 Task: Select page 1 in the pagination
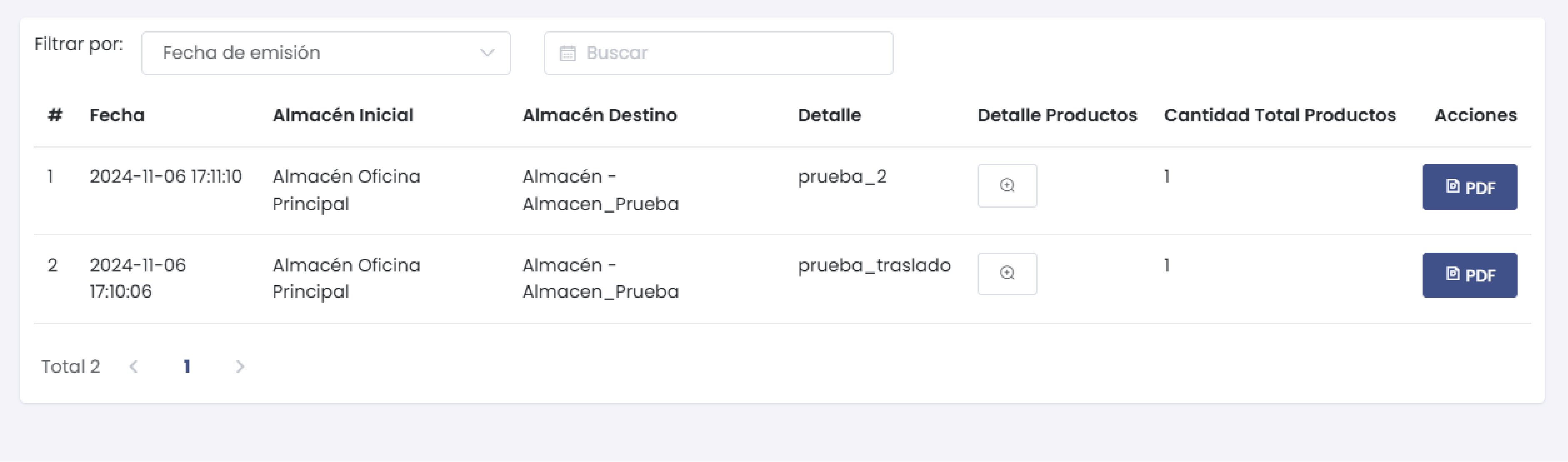[x=187, y=367]
